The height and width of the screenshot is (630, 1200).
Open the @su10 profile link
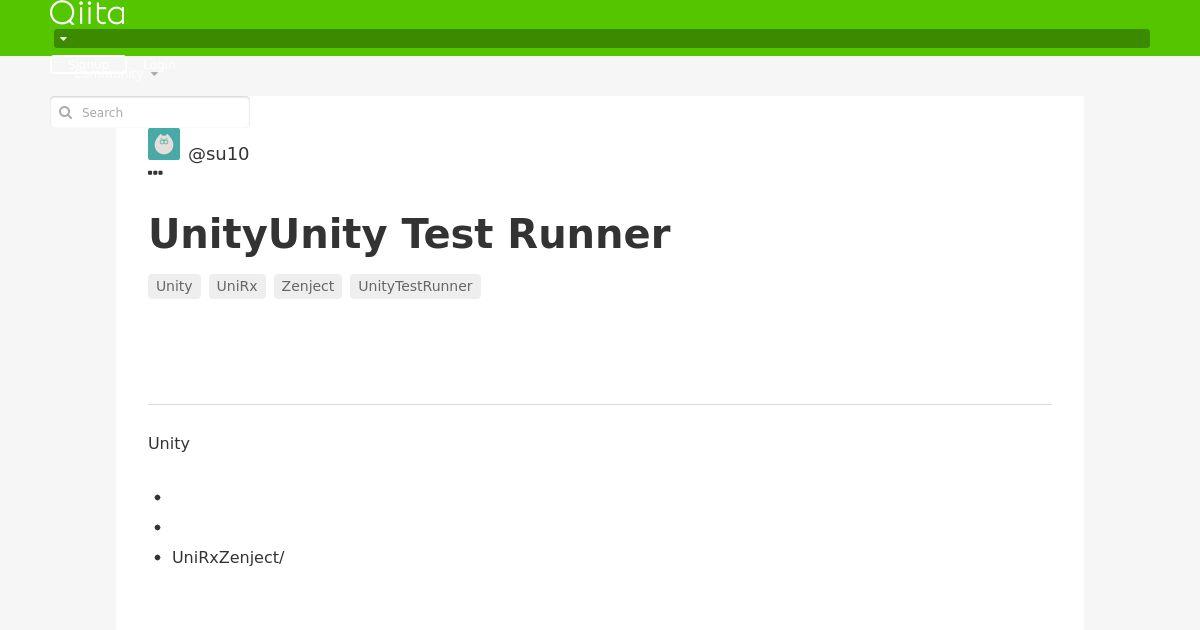(x=218, y=154)
